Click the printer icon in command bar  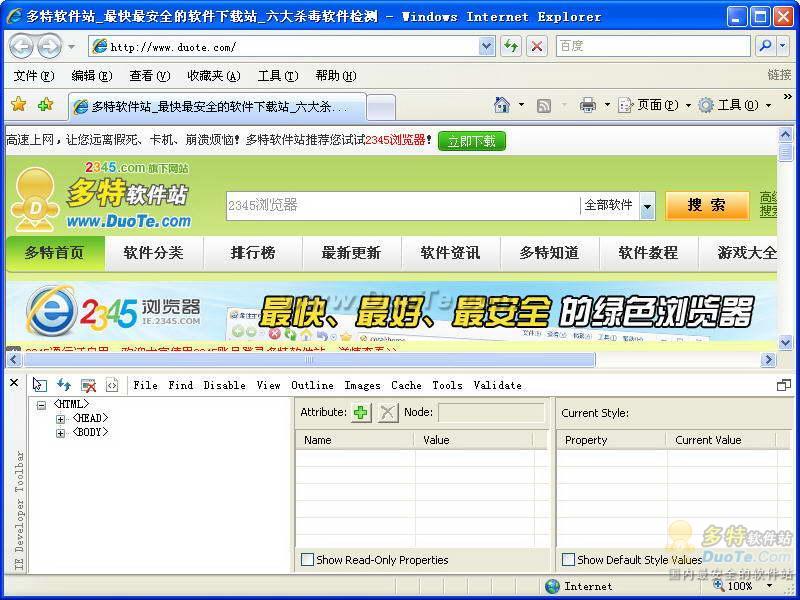pyautogui.click(x=588, y=105)
